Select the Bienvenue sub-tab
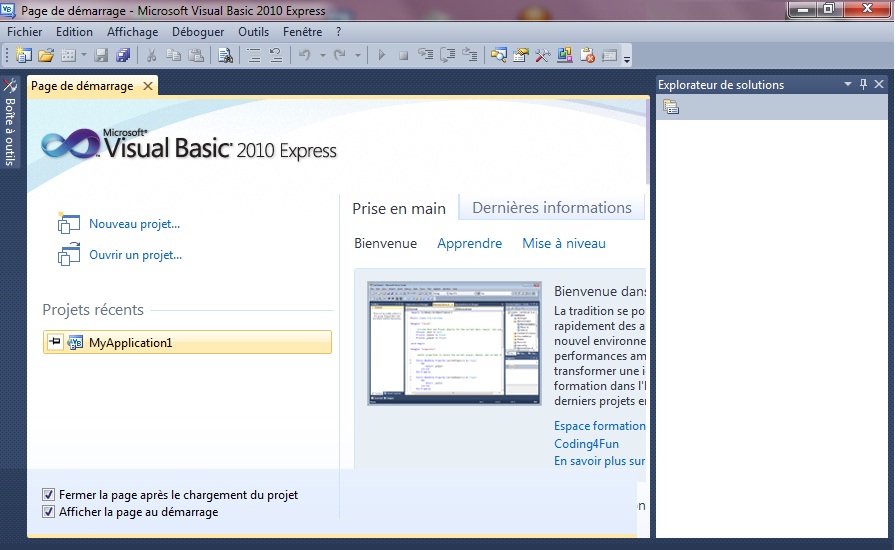The height and width of the screenshot is (550, 895). click(x=385, y=244)
